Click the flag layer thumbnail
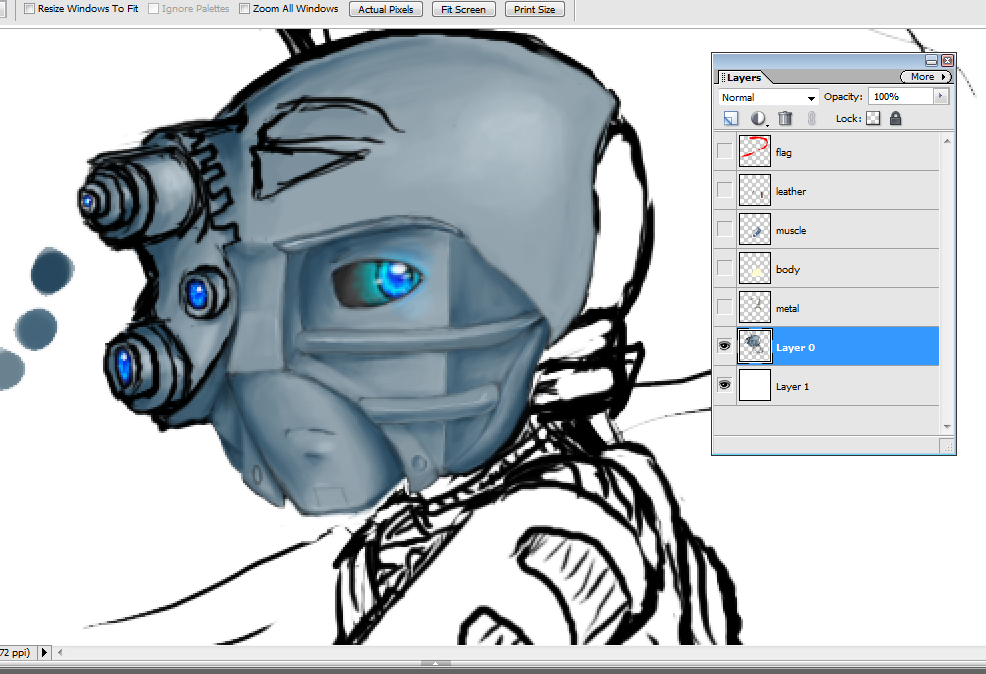986x674 pixels. point(754,150)
